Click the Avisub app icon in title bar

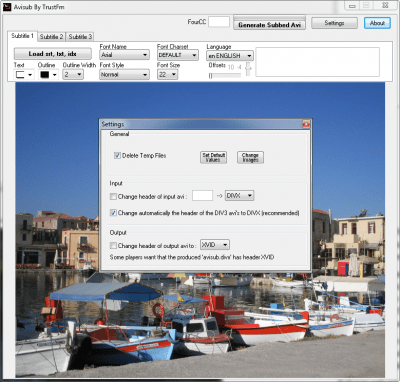[7, 7]
